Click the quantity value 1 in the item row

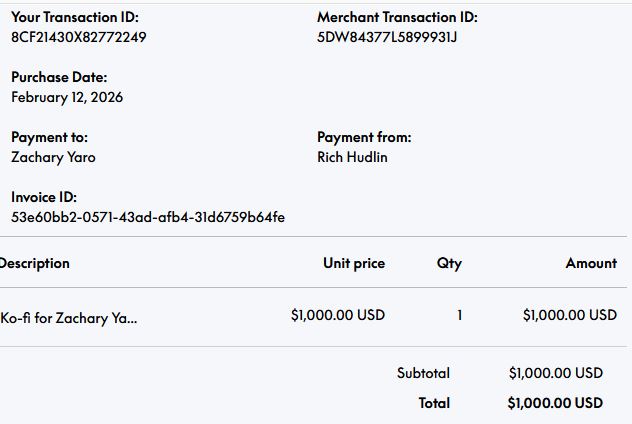[x=460, y=315]
